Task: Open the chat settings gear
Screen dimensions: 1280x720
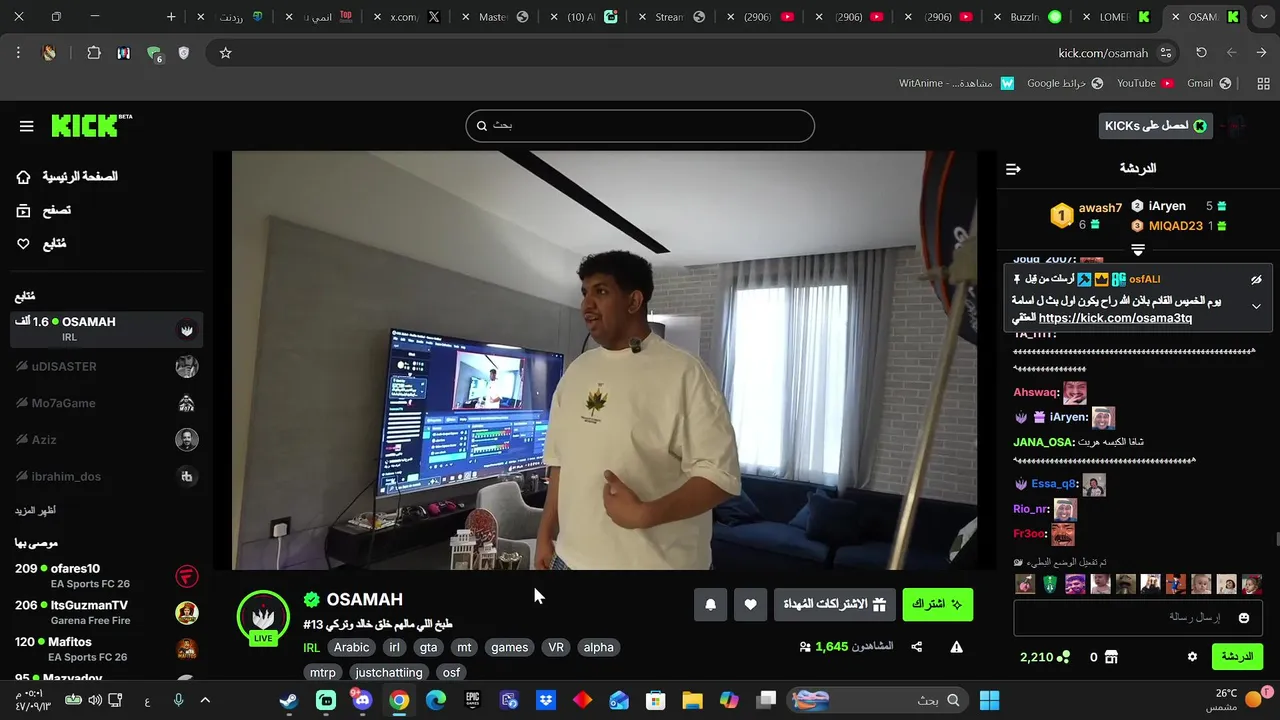Action: [x=1192, y=657]
